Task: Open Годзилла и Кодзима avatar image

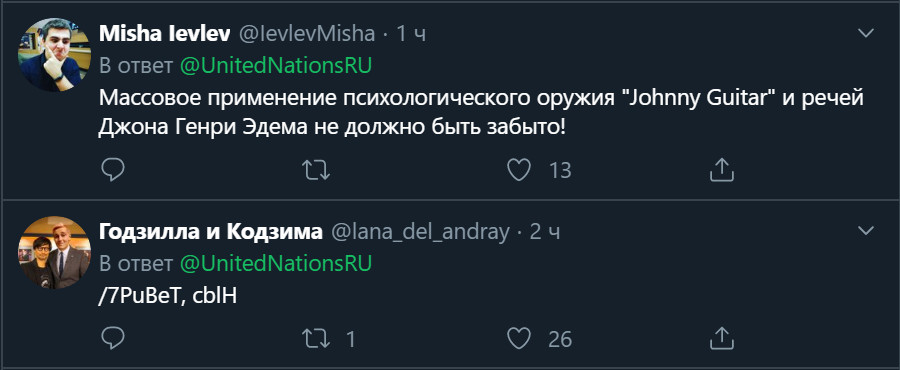Action: [x=55, y=252]
